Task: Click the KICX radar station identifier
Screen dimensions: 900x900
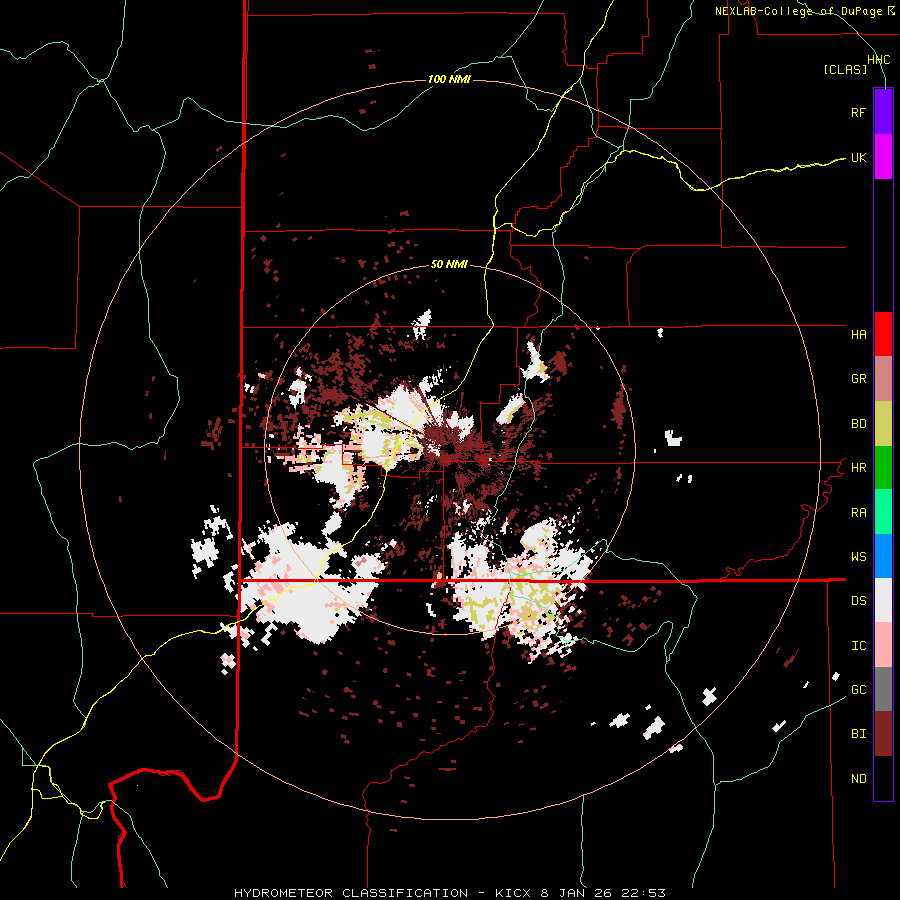Action: tap(515, 893)
